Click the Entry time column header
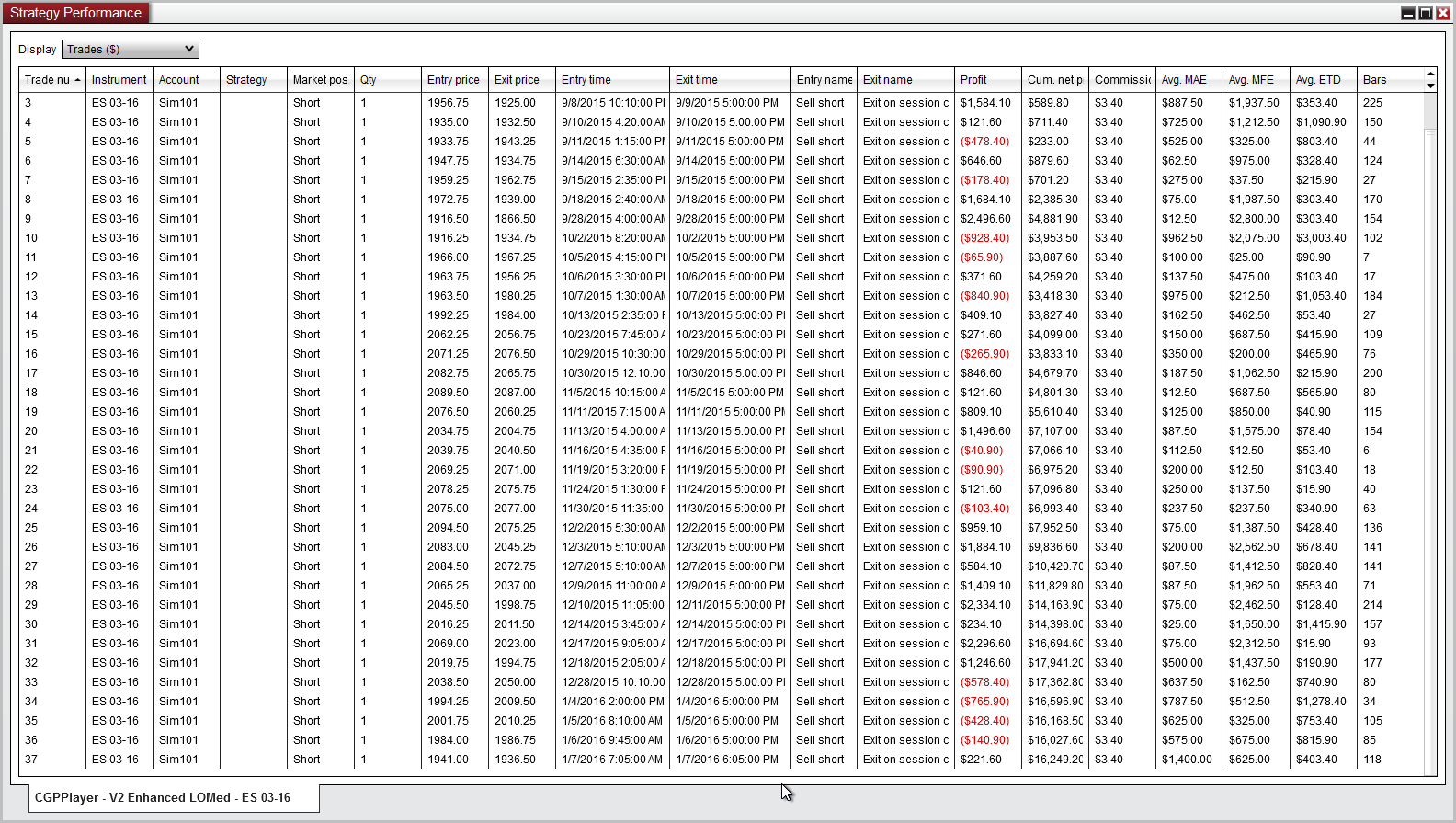This screenshot has height=823, width=1456. point(613,80)
